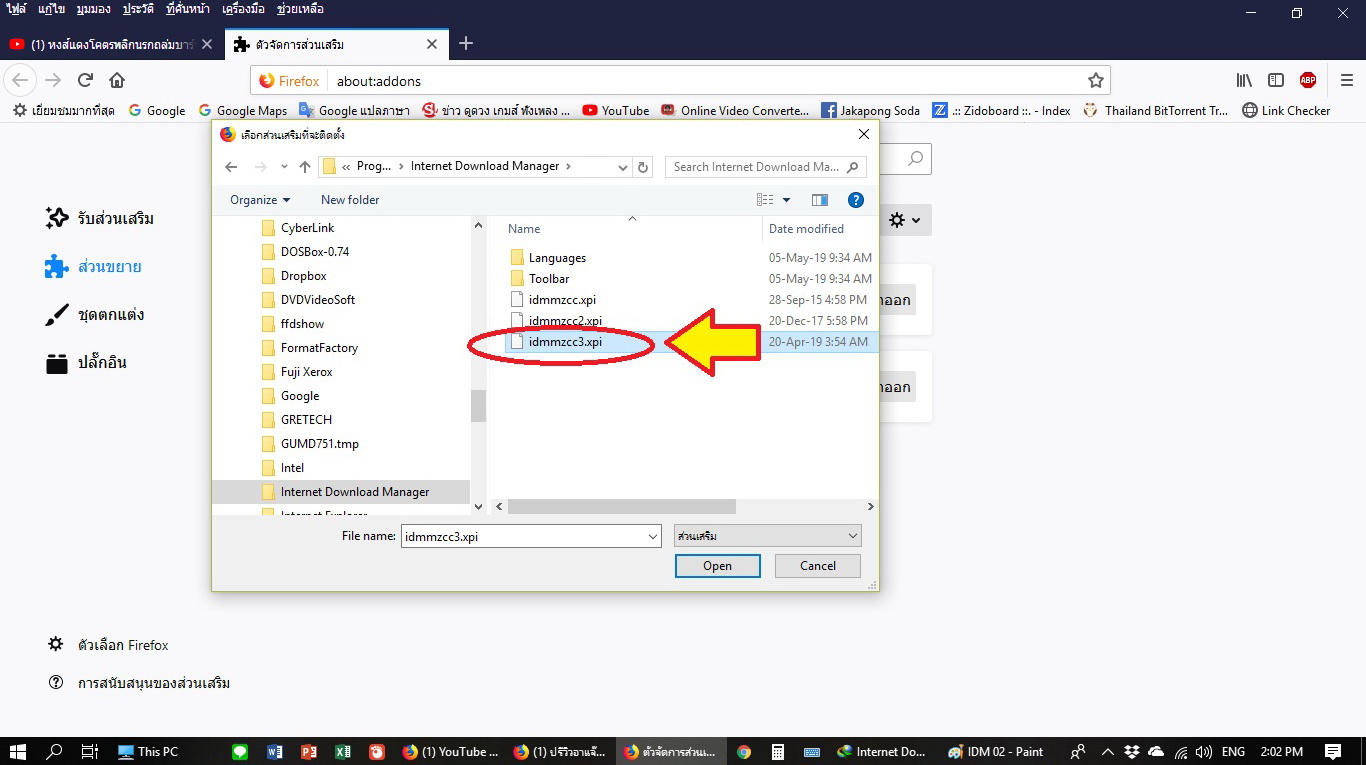Open รับส่วนเสริม in add-ons sidebar

100,219
